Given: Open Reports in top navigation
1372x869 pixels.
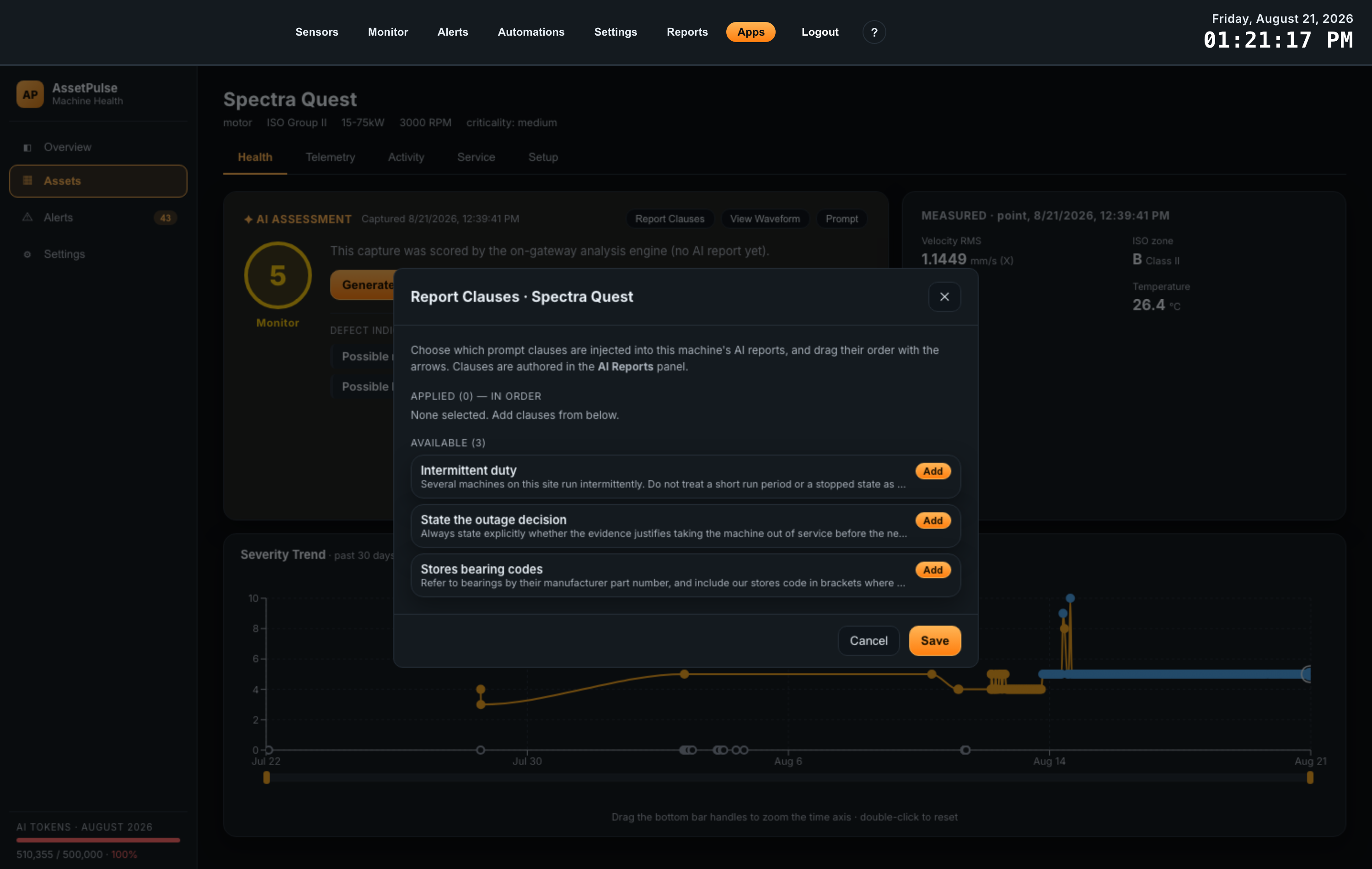Looking at the screenshot, I should point(687,32).
